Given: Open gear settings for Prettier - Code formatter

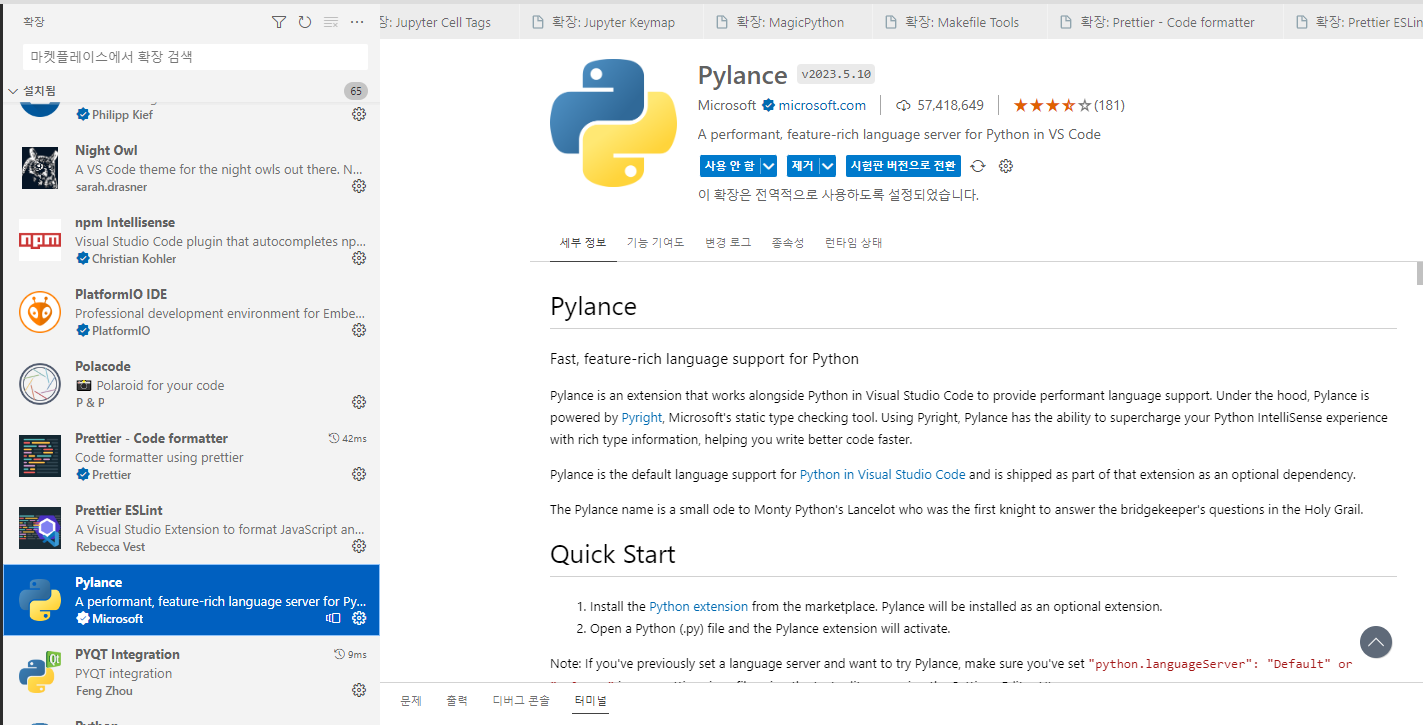Looking at the screenshot, I should [359, 474].
